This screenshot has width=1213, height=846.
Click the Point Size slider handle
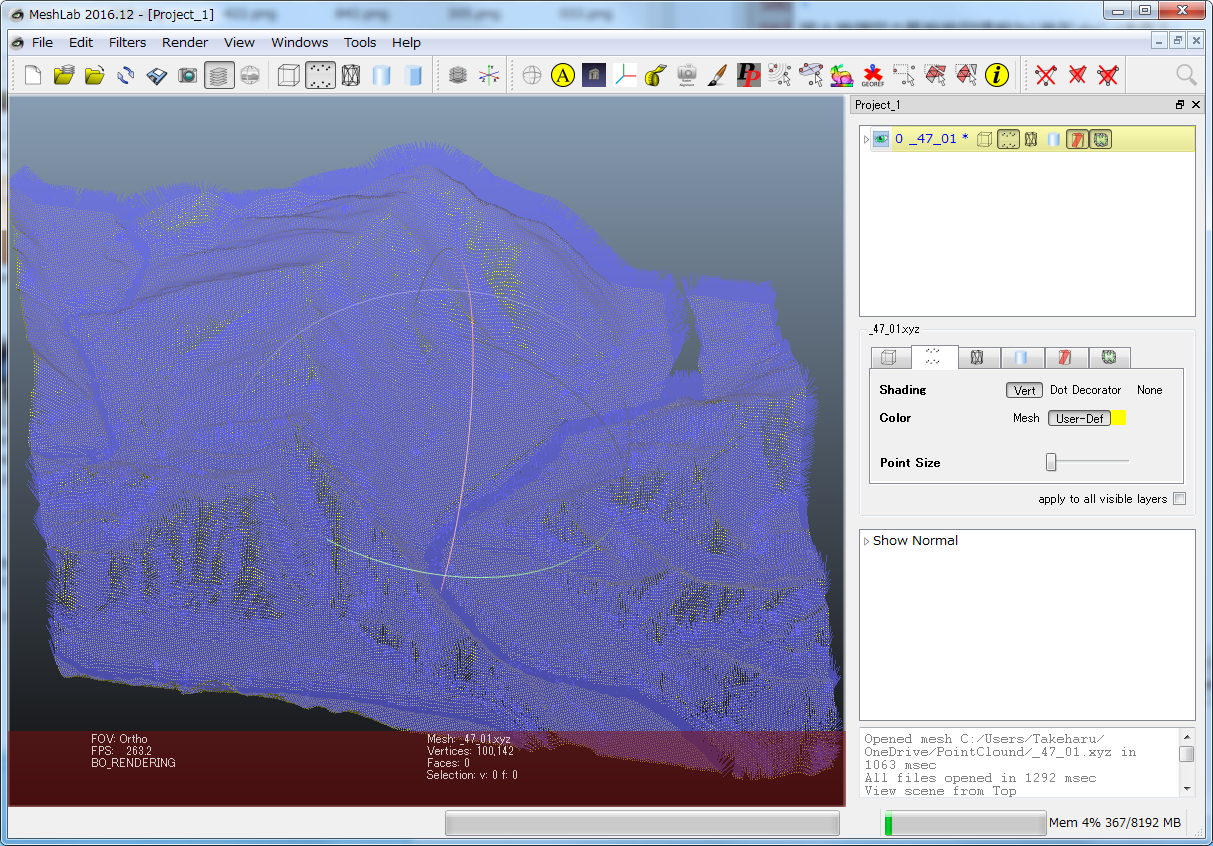click(1051, 462)
